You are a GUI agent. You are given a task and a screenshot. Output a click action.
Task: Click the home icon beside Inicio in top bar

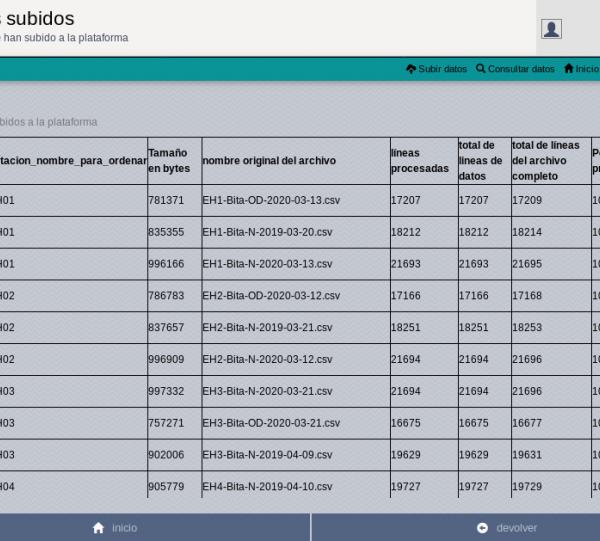pos(569,69)
